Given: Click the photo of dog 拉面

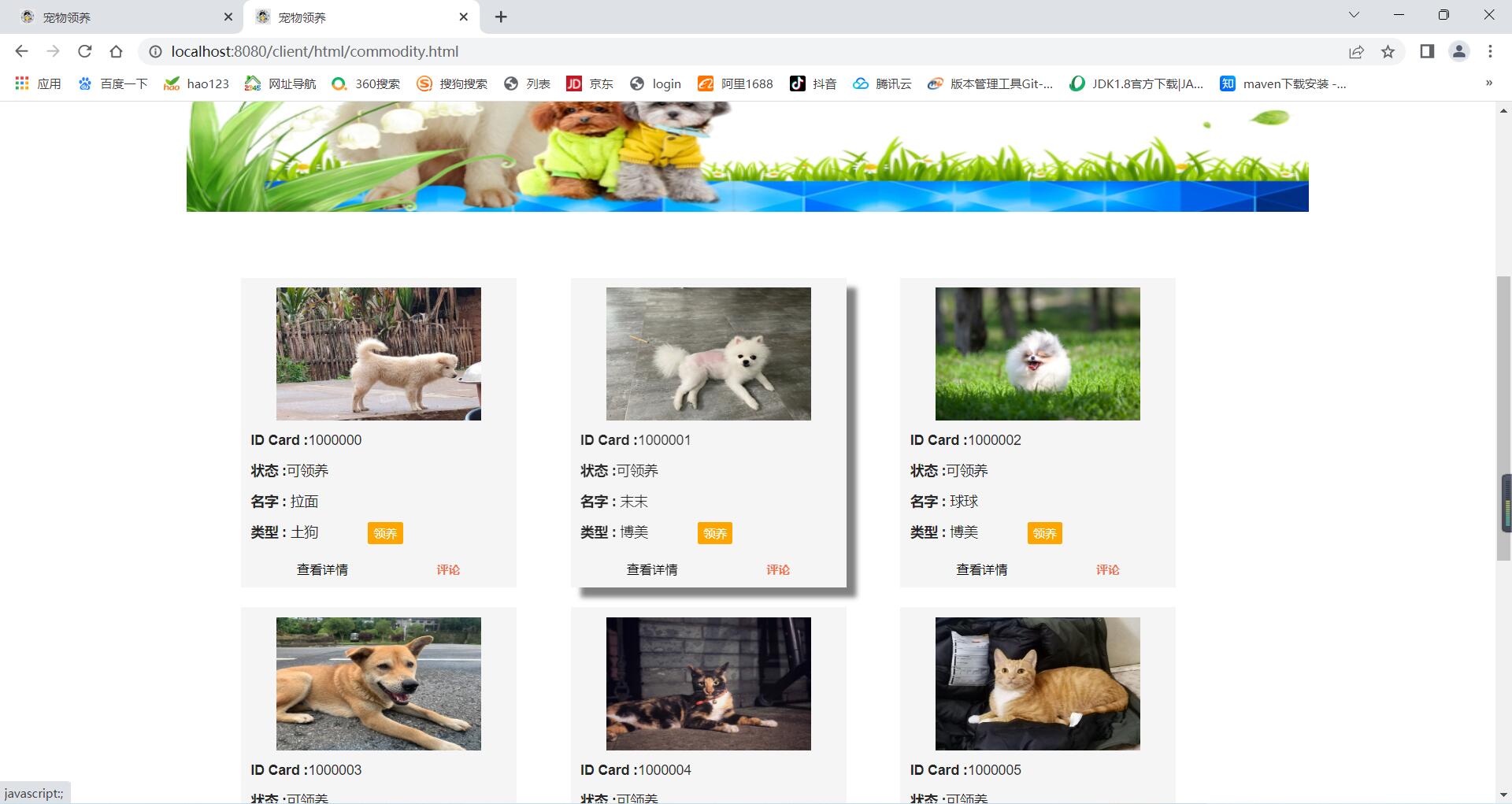Looking at the screenshot, I should pyautogui.click(x=379, y=354).
